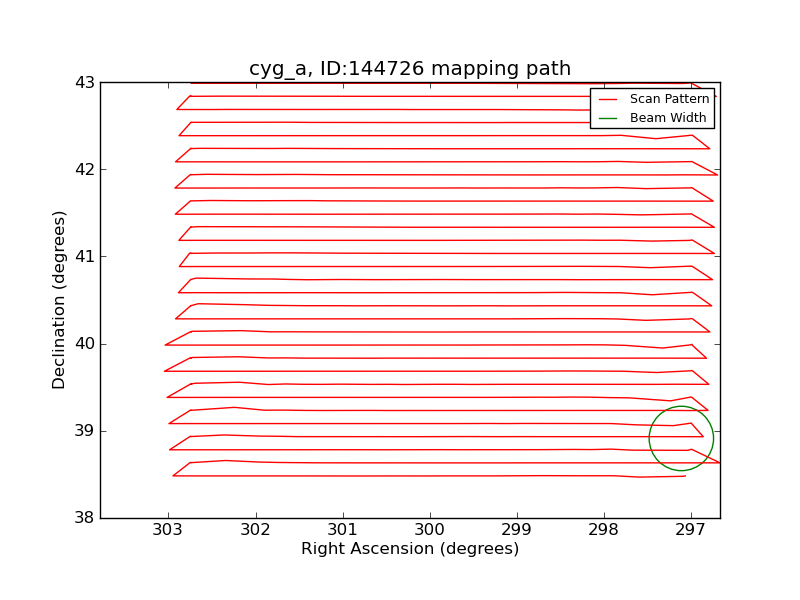Click the green line sample in legend

coord(608,118)
